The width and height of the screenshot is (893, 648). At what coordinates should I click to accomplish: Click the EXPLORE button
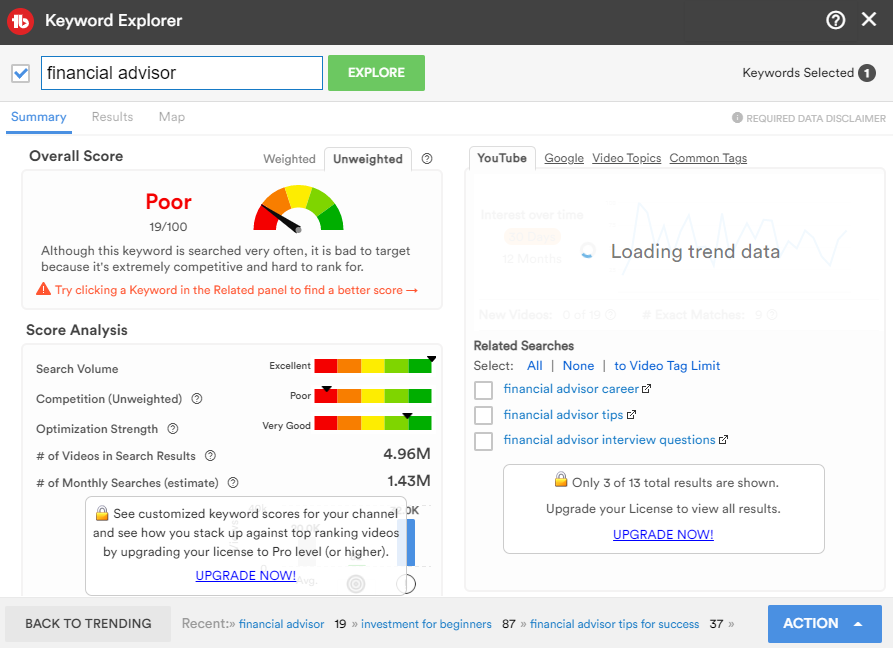[x=376, y=73]
